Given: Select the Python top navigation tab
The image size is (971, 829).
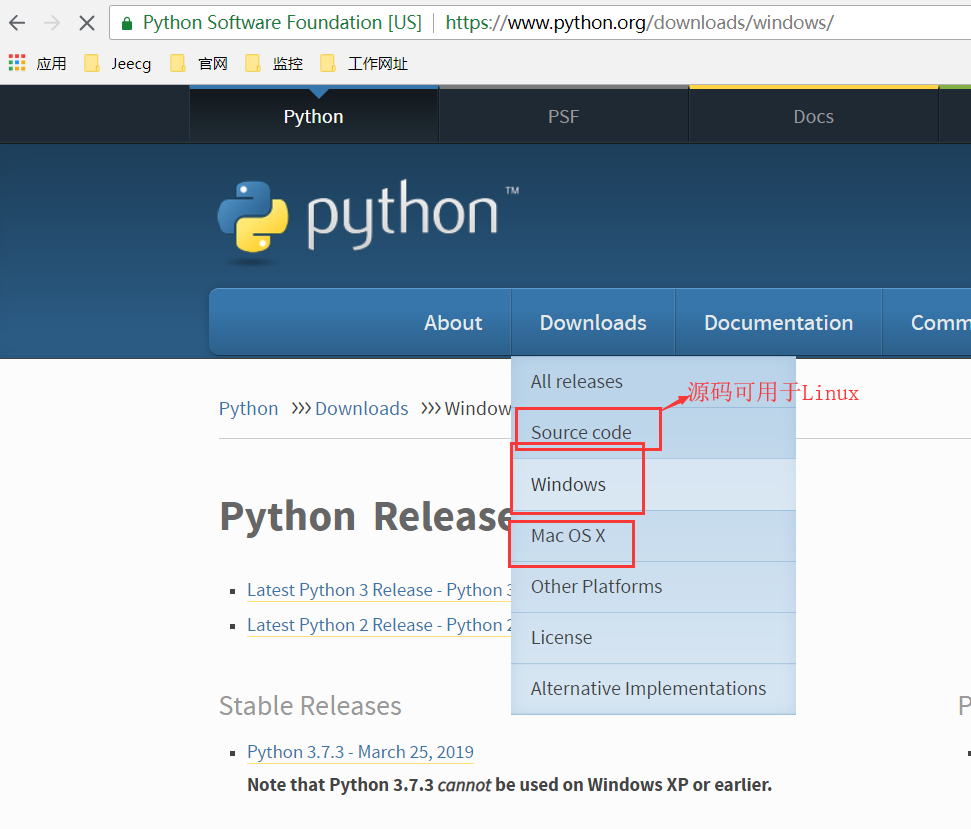Looking at the screenshot, I should click(313, 116).
